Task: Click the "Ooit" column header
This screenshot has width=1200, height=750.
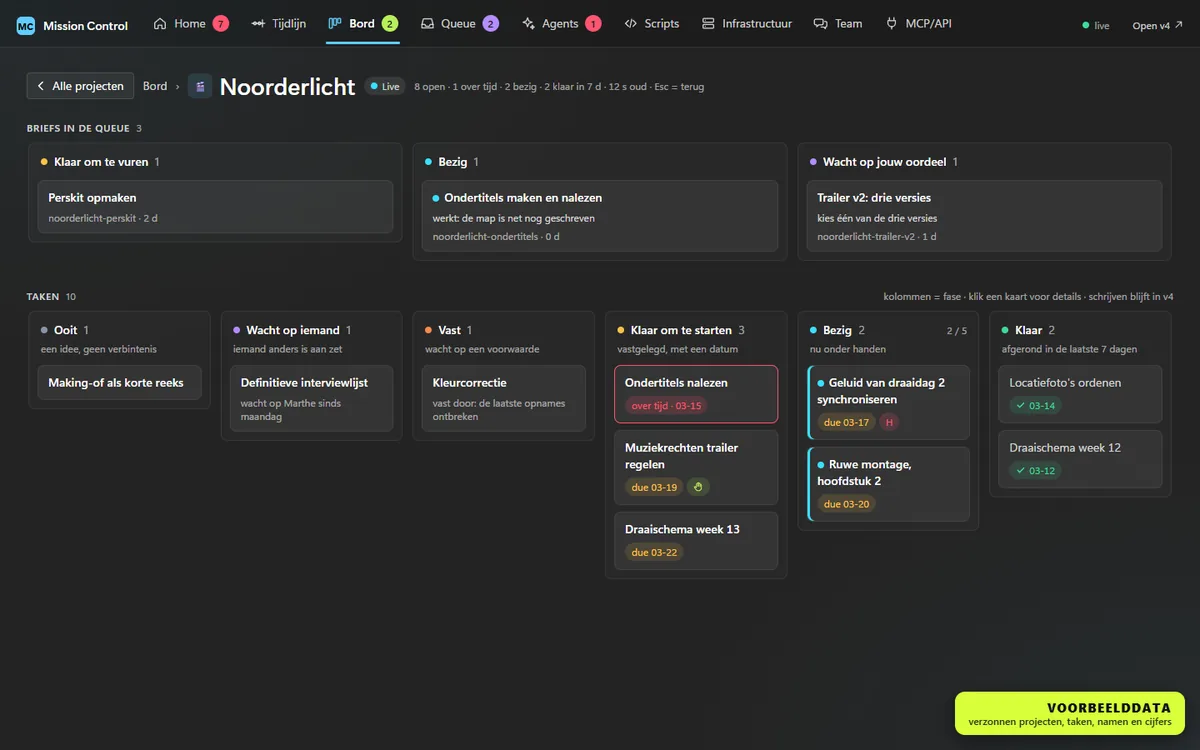Action: click(x=65, y=330)
